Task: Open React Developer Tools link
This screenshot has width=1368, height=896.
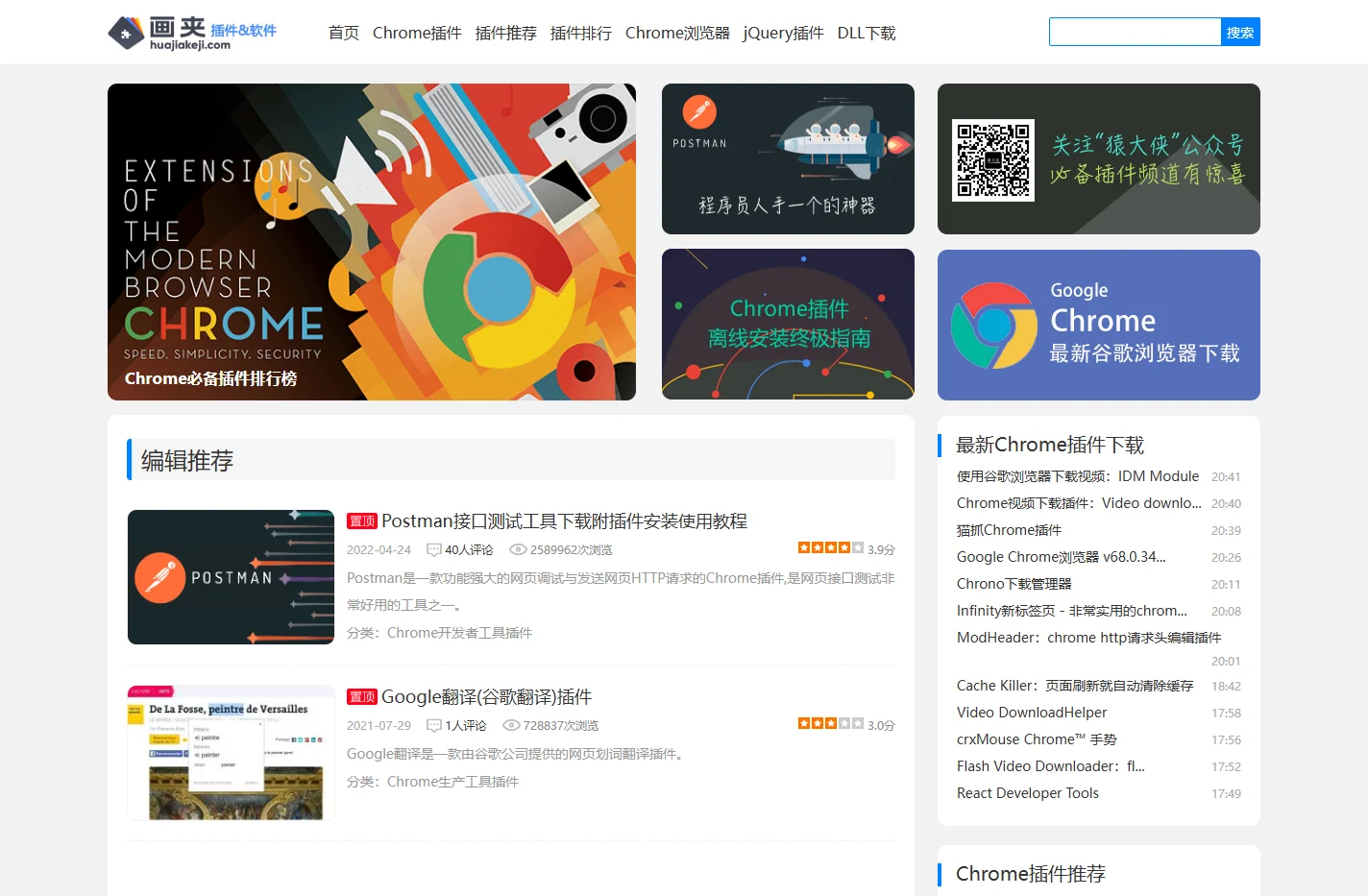Action: coord(1028,793)
